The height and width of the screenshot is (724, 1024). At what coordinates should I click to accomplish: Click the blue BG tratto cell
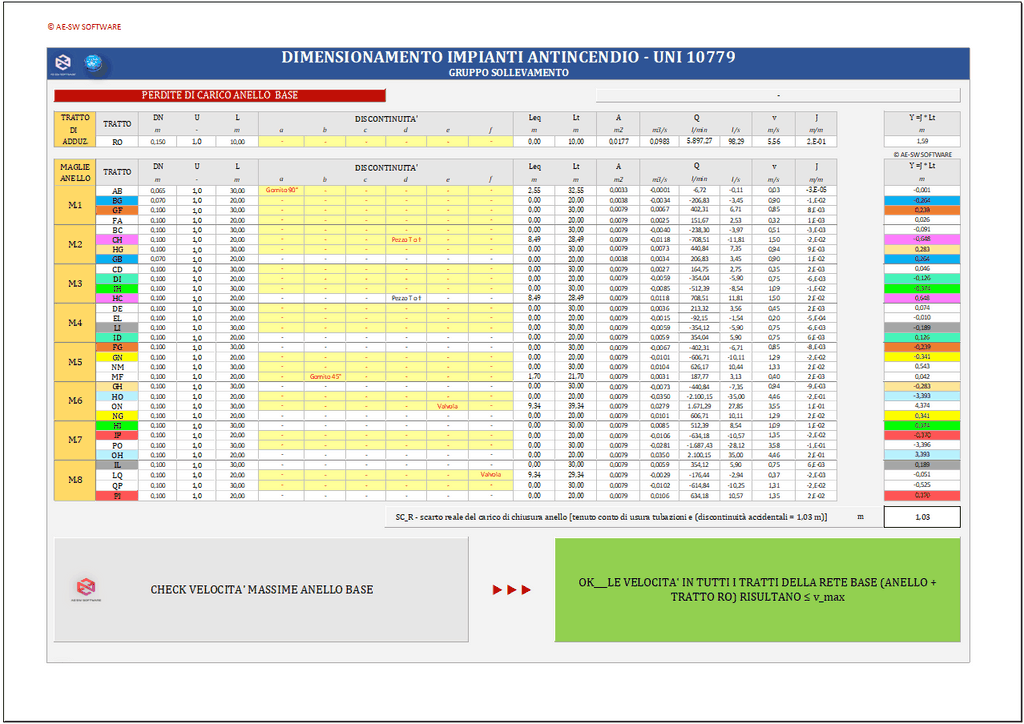pos(117,200)
